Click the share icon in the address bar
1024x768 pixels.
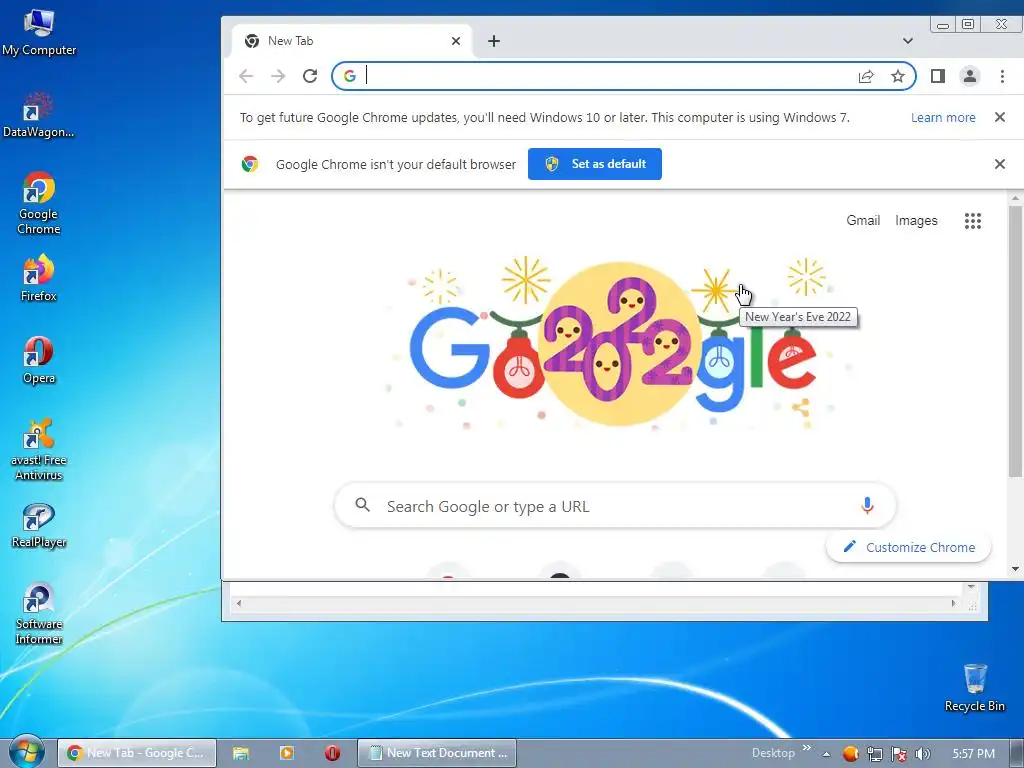pyautogui.click(x=866, y=76)
